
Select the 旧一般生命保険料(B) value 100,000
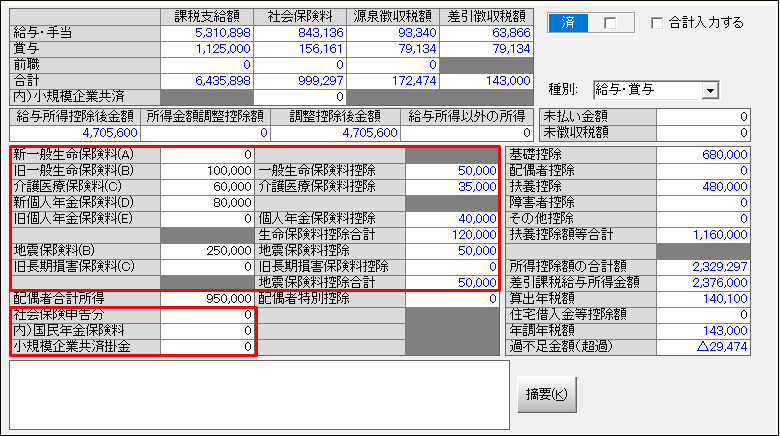click(208, 170)
